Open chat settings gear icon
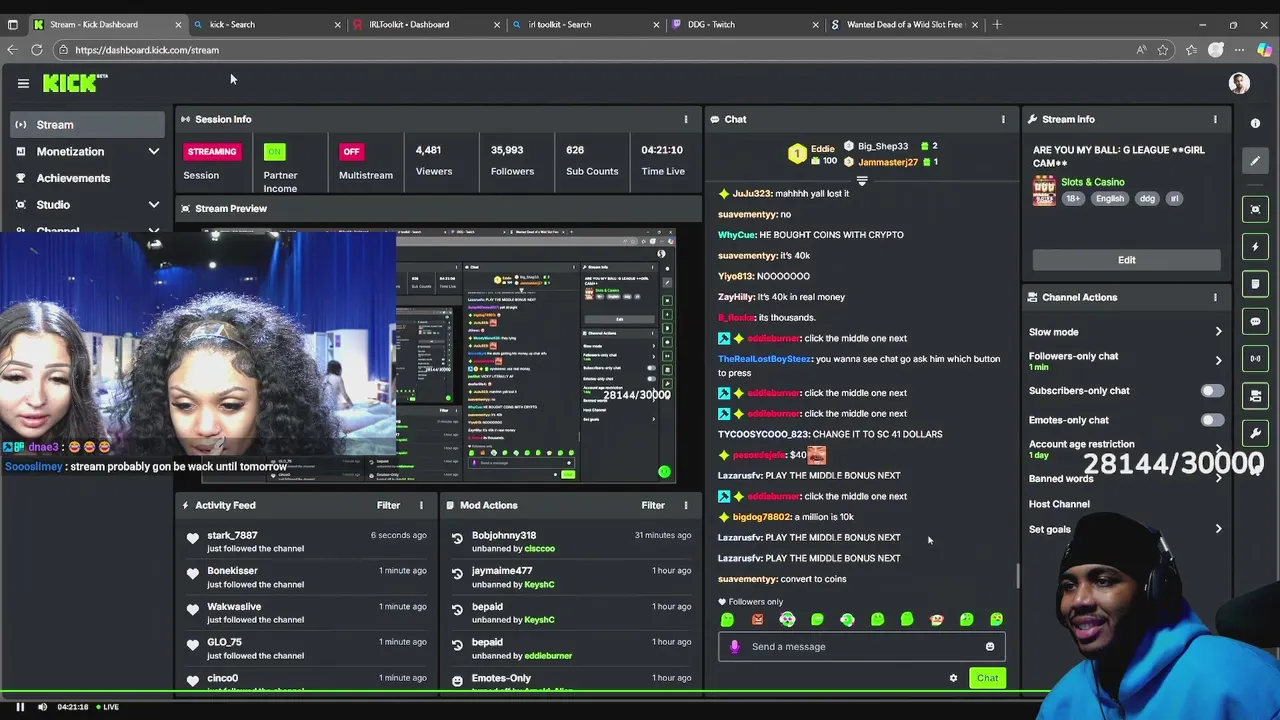This screenshot has height=720, width=1280. click(x=953, y=678)
